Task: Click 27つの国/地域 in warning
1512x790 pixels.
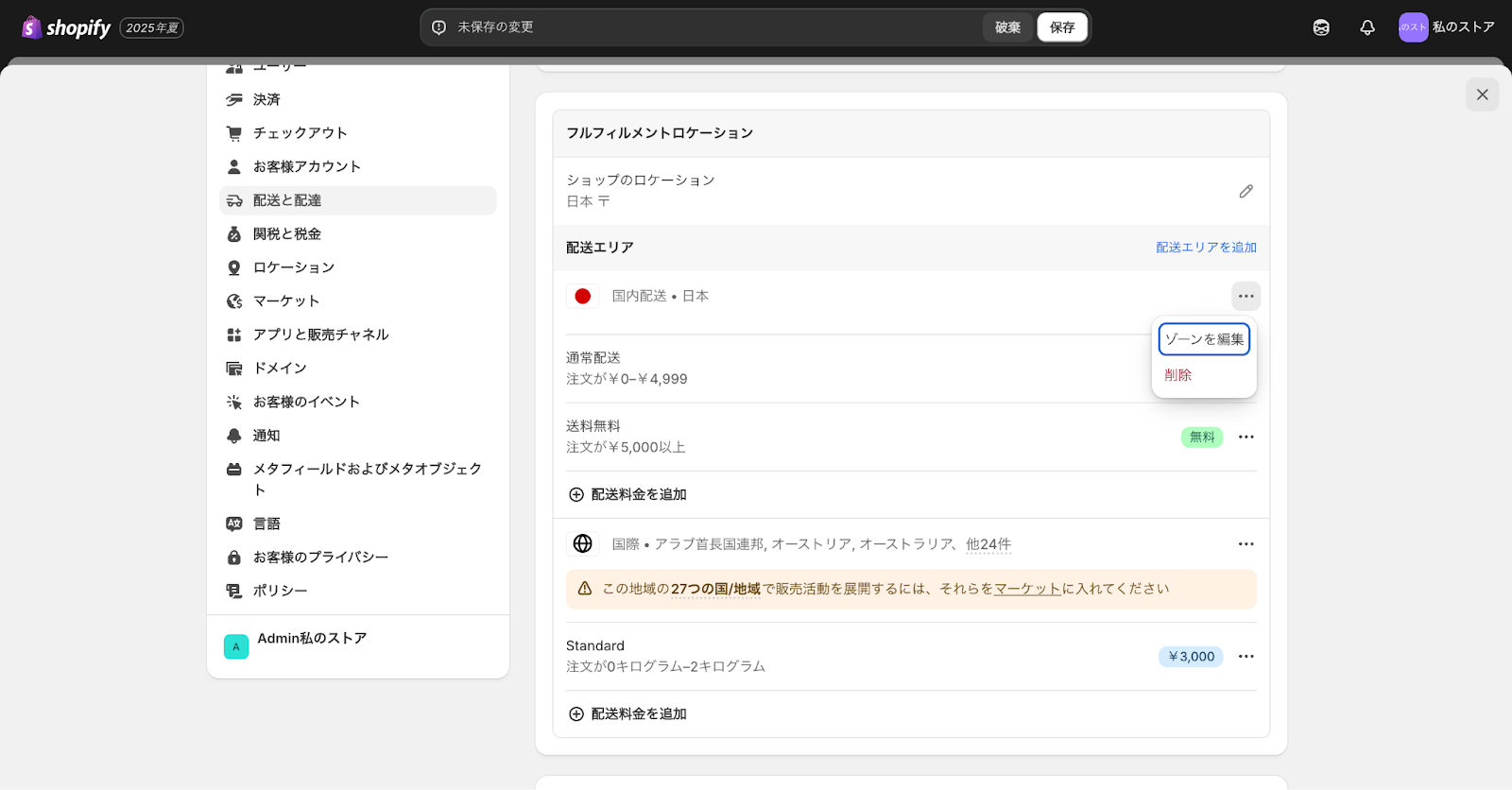Action: pos(715,589)
